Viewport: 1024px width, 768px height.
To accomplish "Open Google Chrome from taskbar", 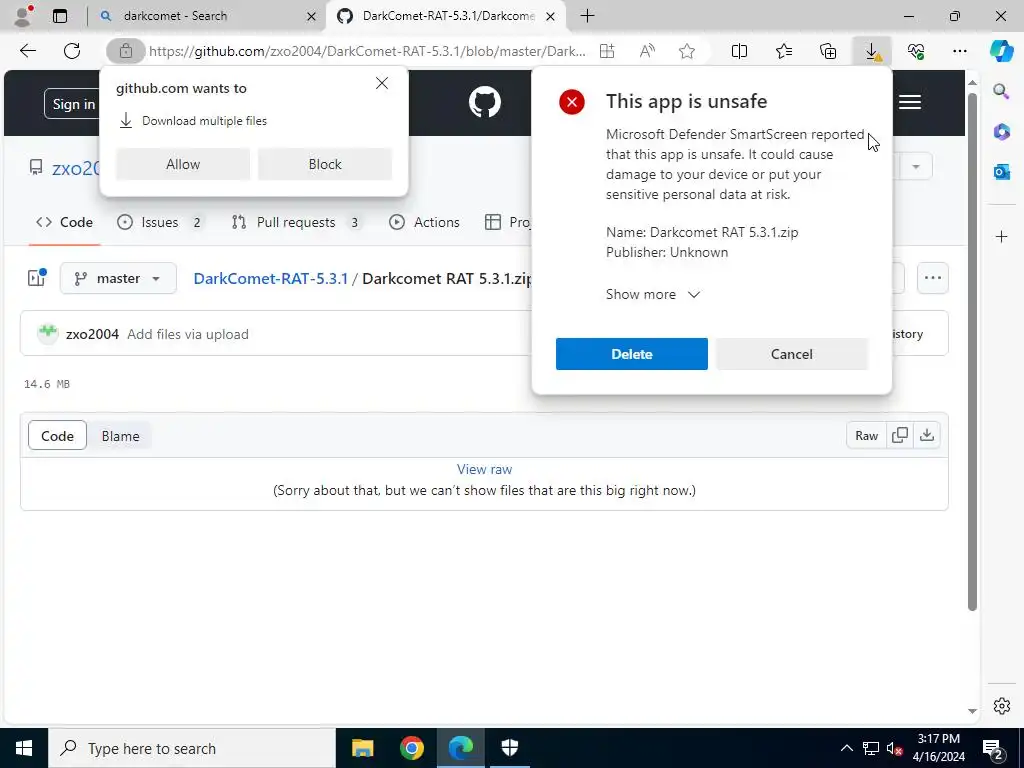I will 411,748.
